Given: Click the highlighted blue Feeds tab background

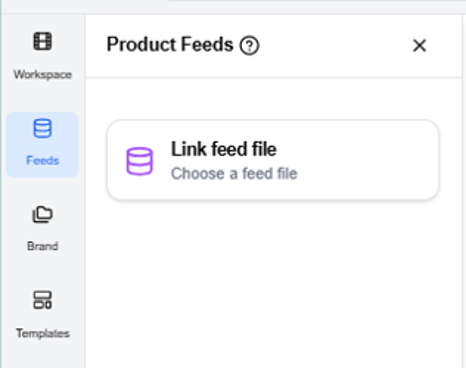Looking at the screenshot, I should [43, 145].
